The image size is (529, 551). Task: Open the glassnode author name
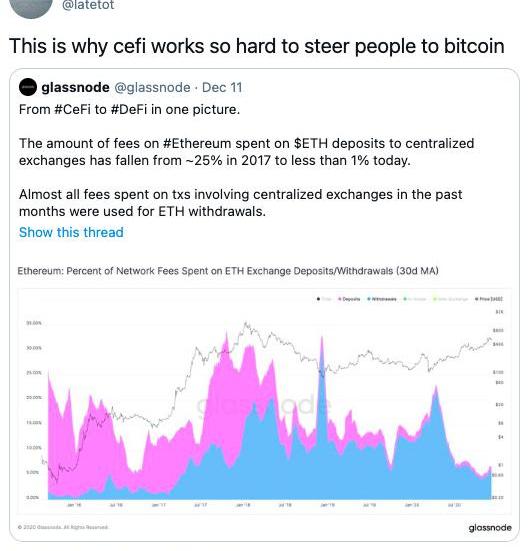[75, 87]
